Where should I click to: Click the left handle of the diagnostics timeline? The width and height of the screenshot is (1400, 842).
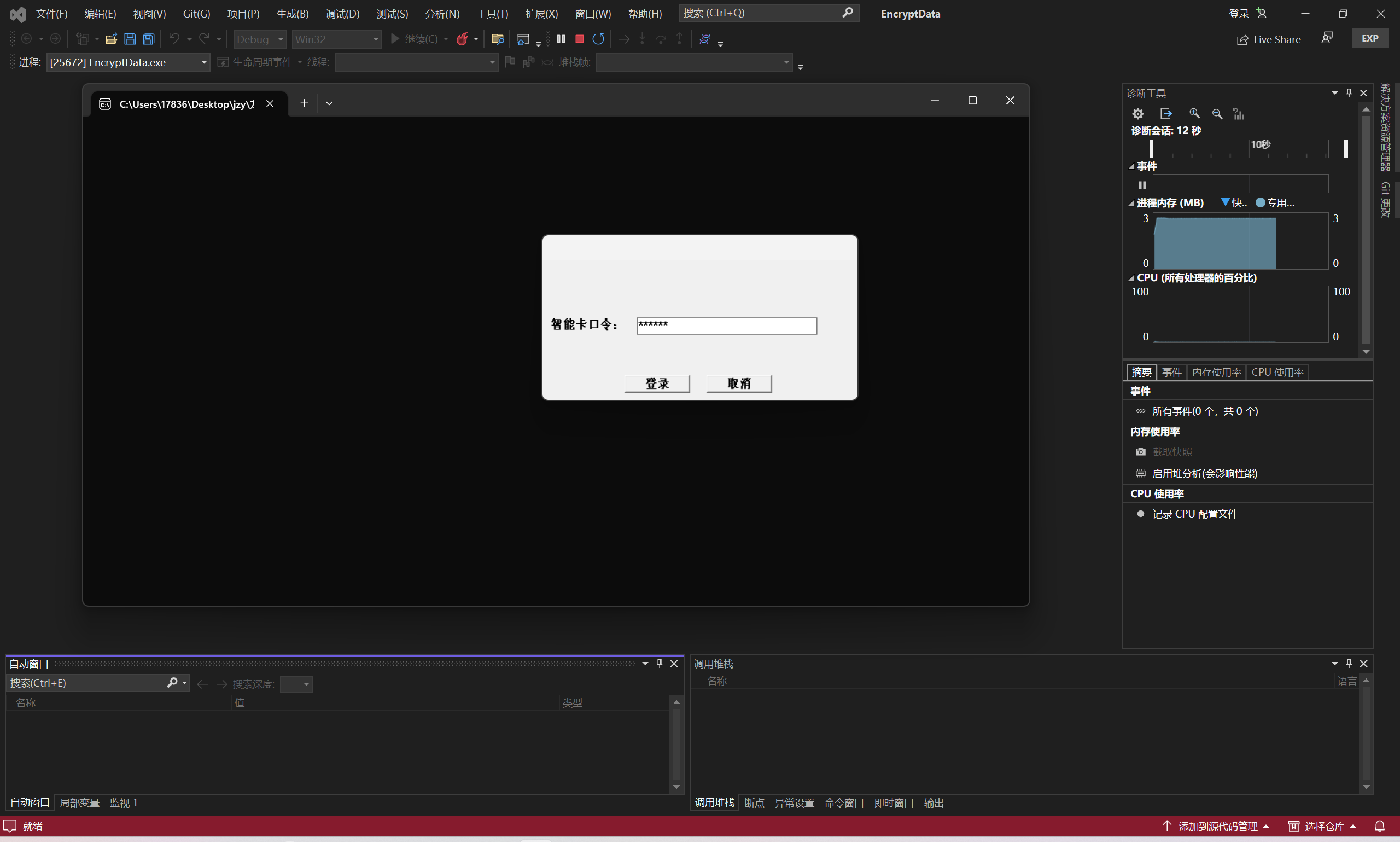pyautogui.click(x=1151, y=148)
